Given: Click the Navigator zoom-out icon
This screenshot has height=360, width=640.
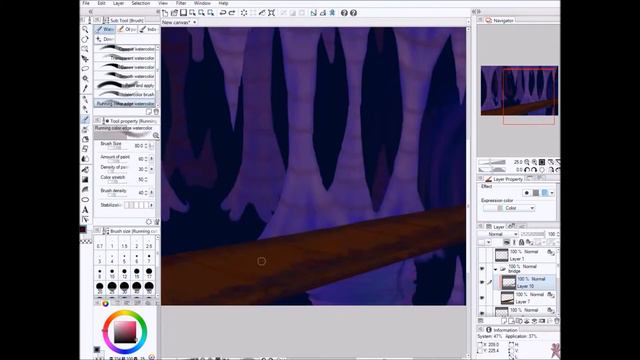Looking at the screenshot, I should 527,162.
